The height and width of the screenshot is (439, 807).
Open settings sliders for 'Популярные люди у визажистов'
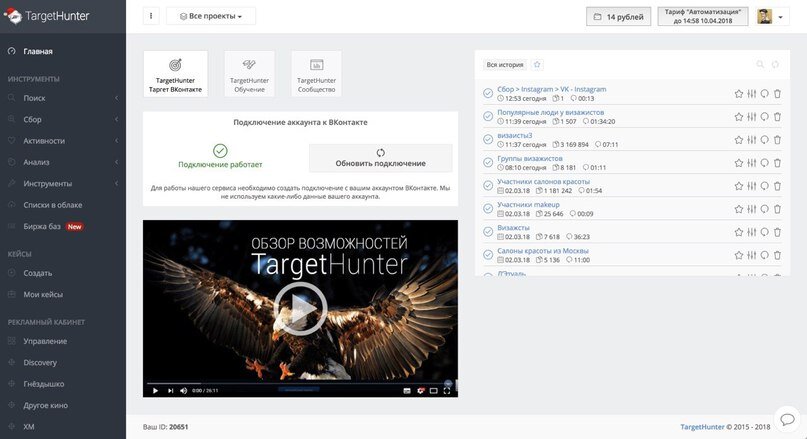click(752, 117)
